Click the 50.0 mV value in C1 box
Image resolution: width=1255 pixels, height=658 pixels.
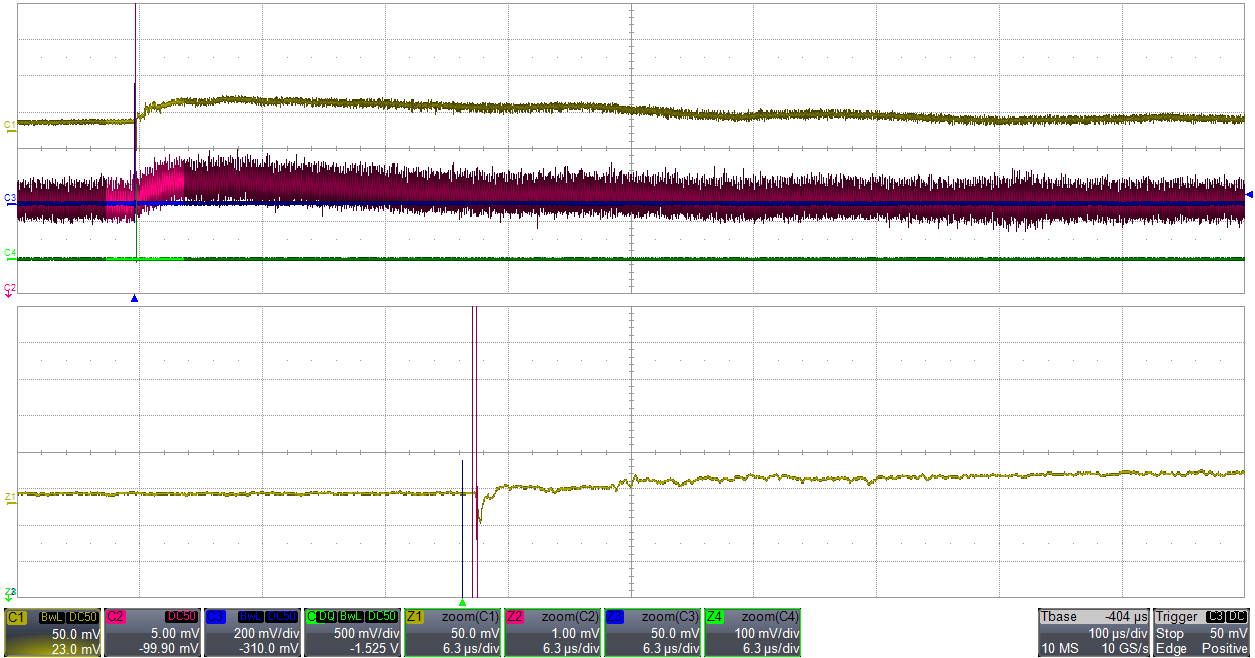78,634
